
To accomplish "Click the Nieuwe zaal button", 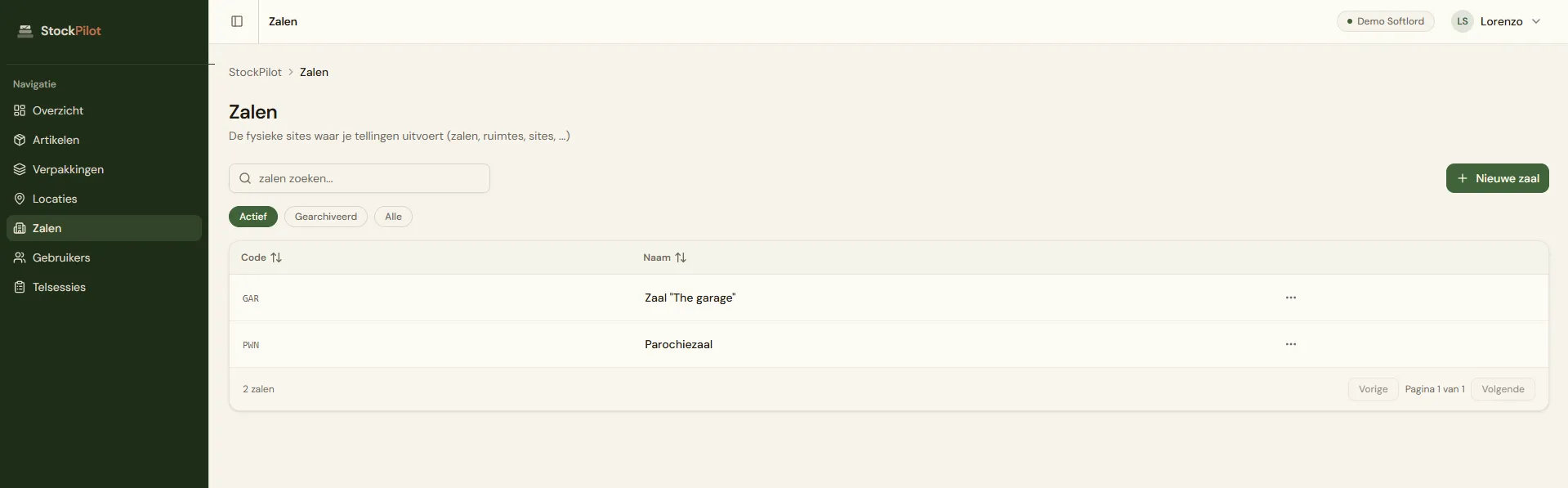I will [x=1498, y=178].
